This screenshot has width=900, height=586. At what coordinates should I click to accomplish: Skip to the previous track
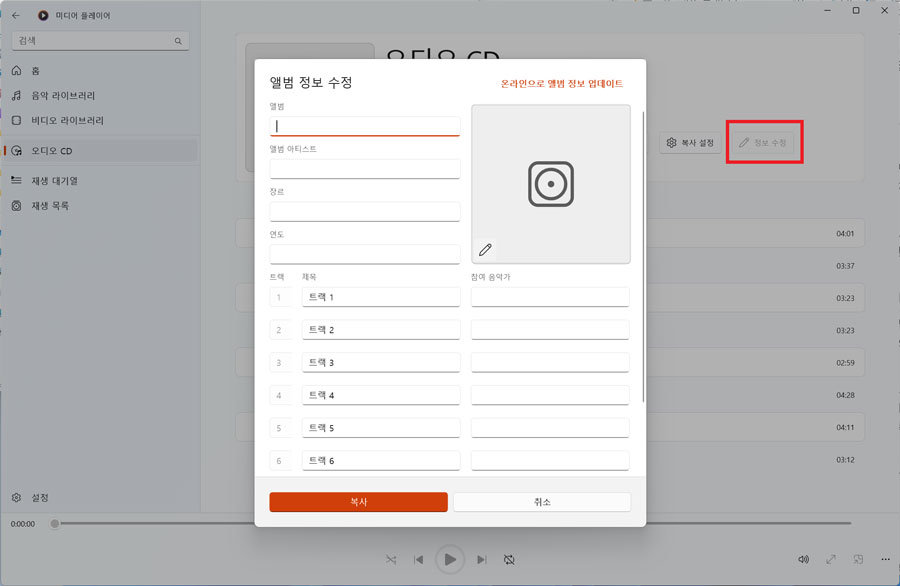pyautogui.click(x=419, y=559)
